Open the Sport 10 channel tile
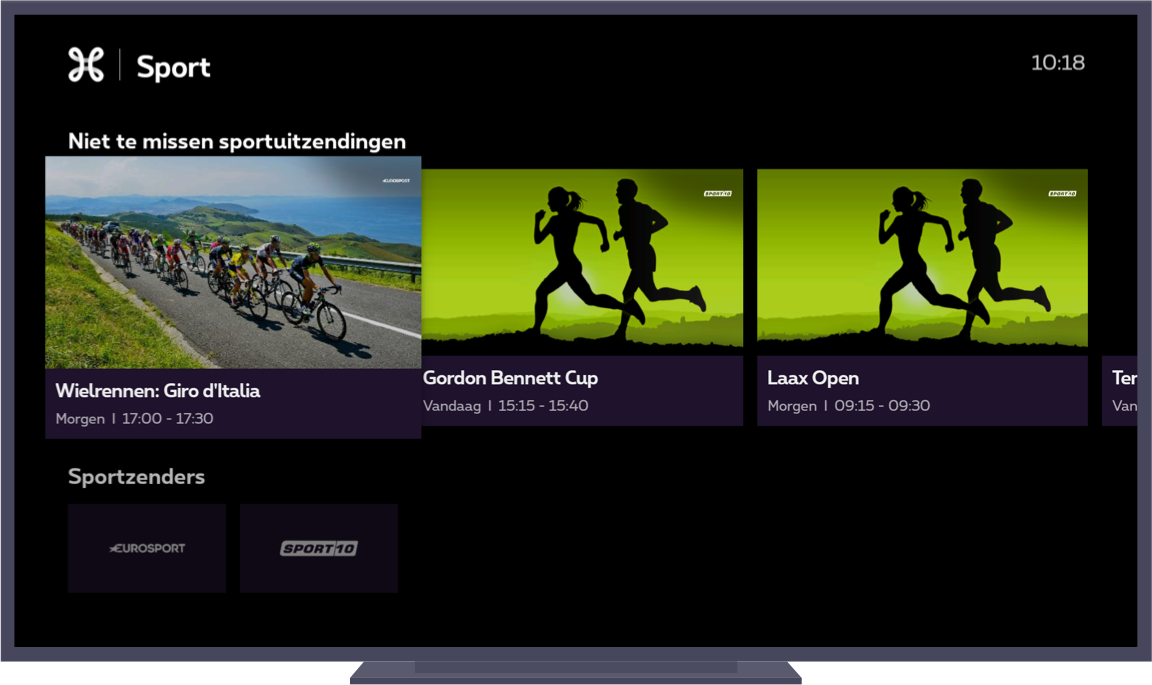 click(318, 548)
